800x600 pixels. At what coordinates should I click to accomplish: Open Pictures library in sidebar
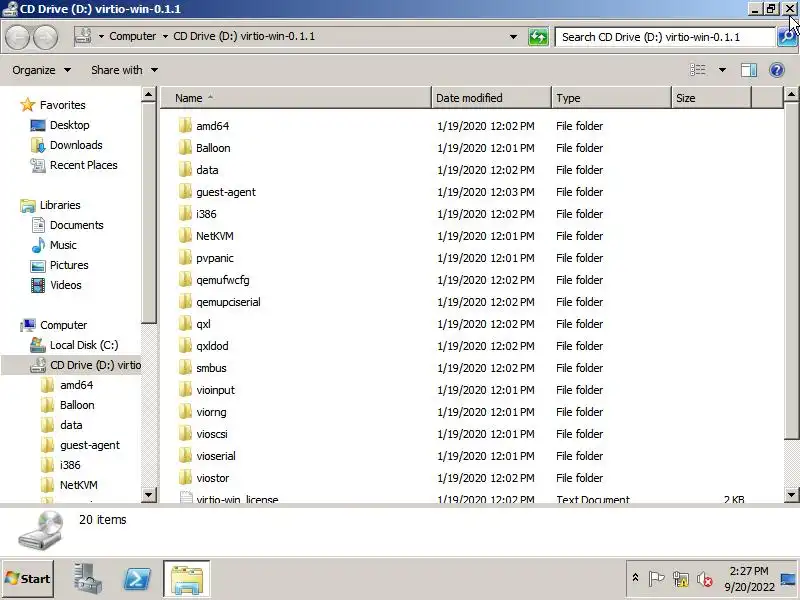click(x=59, y=265)
